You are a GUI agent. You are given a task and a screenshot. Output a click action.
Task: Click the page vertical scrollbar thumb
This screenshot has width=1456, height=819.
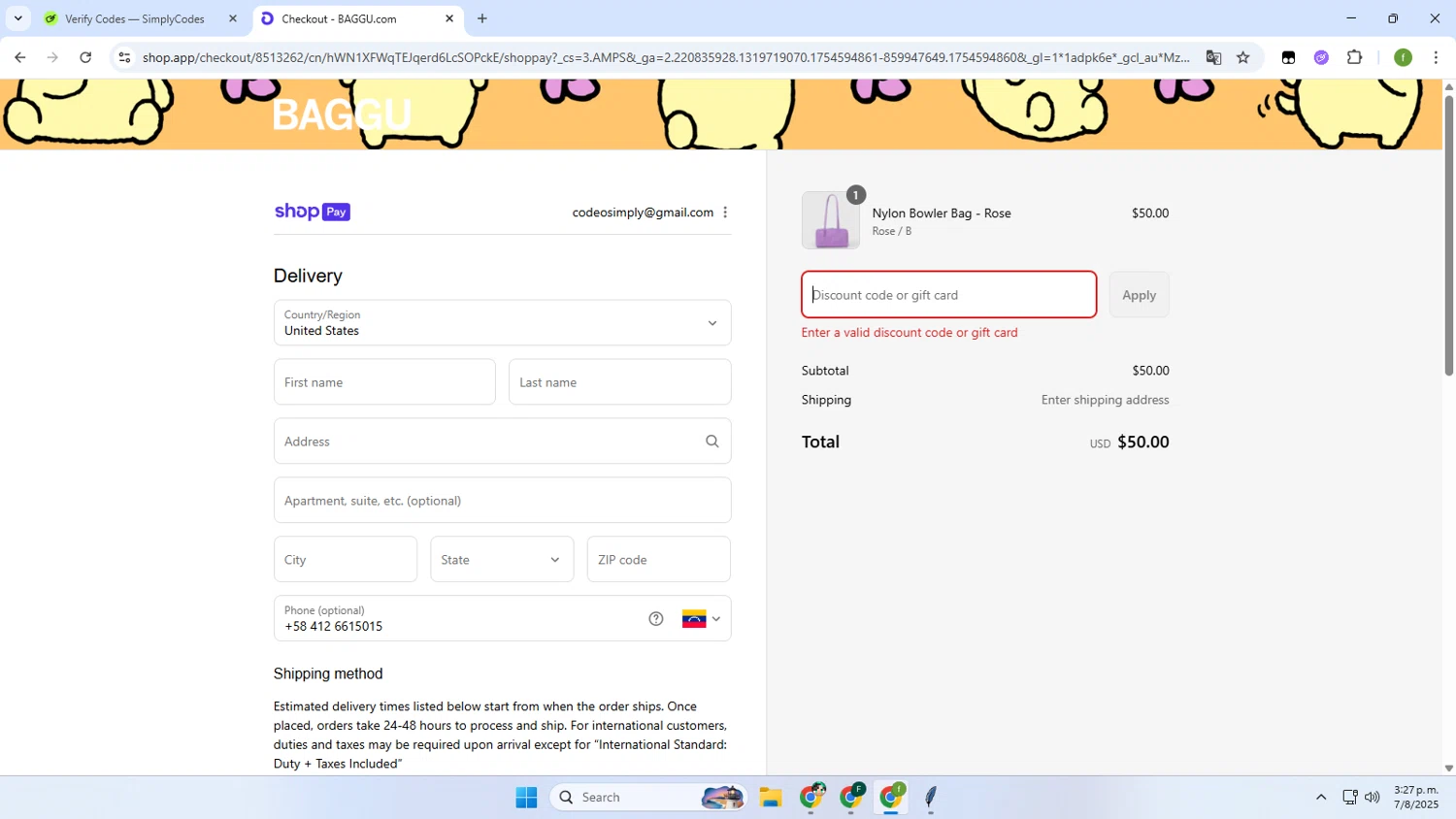pos(1448,235)
